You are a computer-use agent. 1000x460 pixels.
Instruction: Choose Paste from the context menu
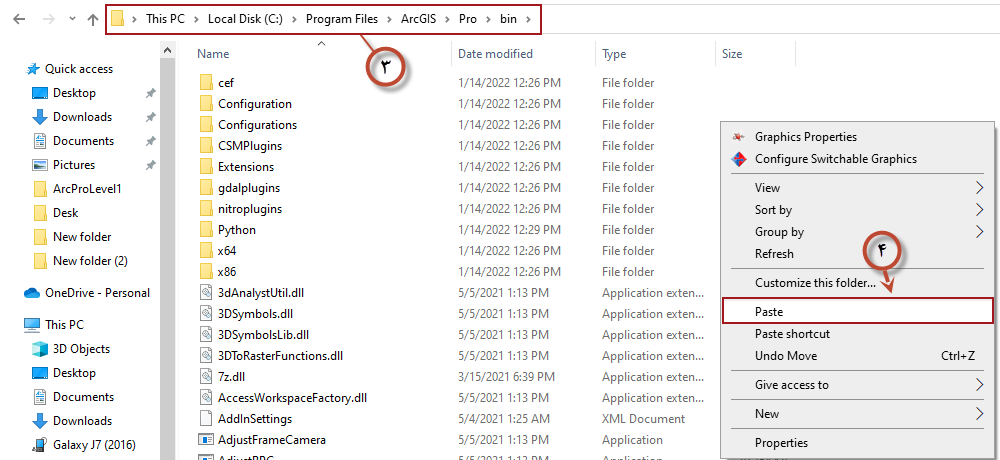click(769, 312)
